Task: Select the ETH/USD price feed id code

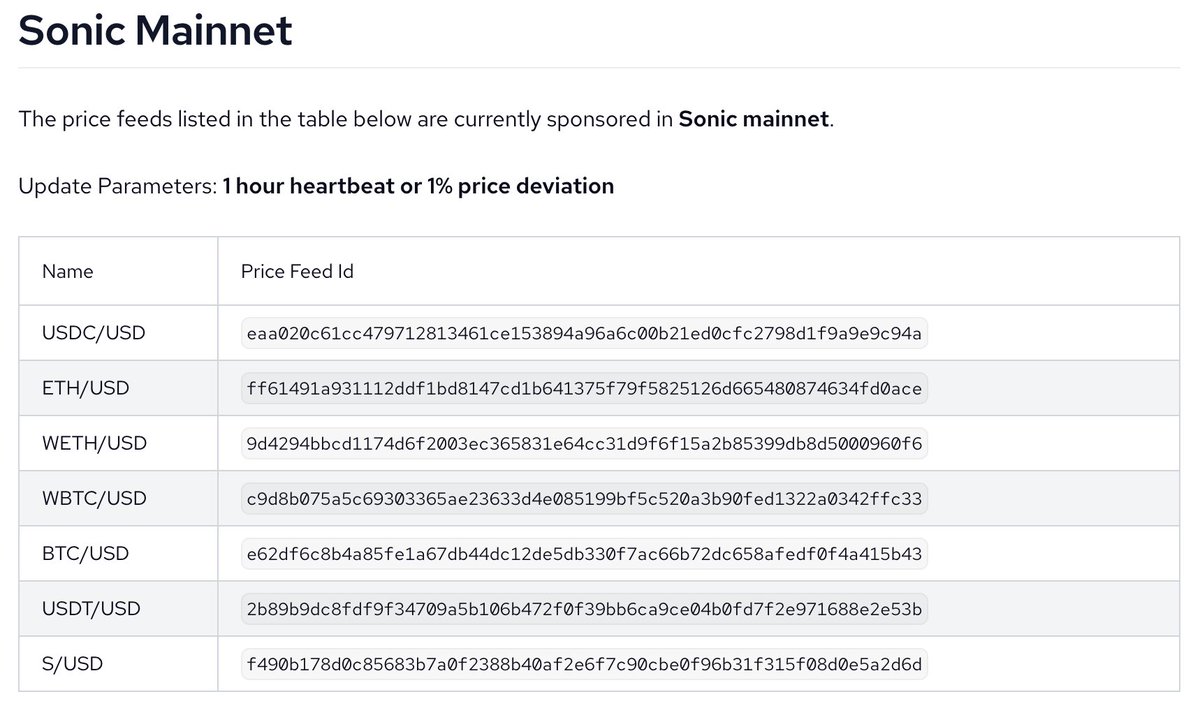Action: tap(585, 388)
